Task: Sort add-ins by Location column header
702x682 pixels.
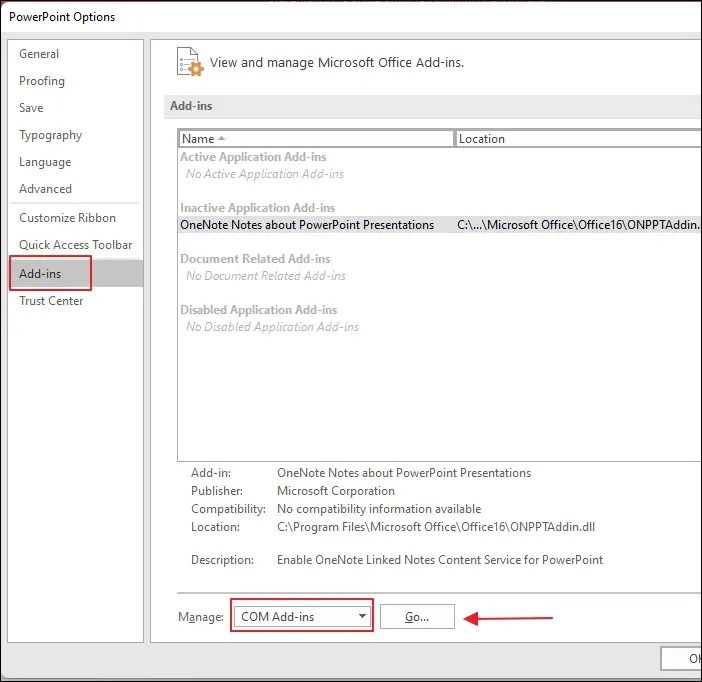Action: [578, 139]
